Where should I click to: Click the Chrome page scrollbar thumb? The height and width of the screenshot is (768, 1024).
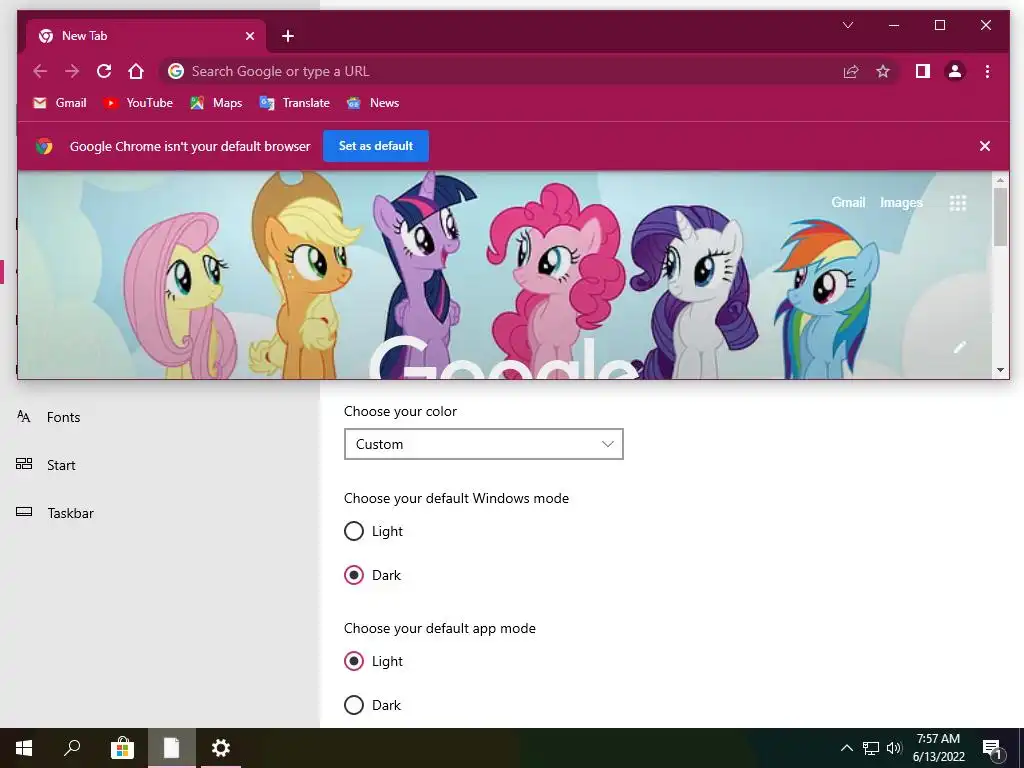(1000, 217)
